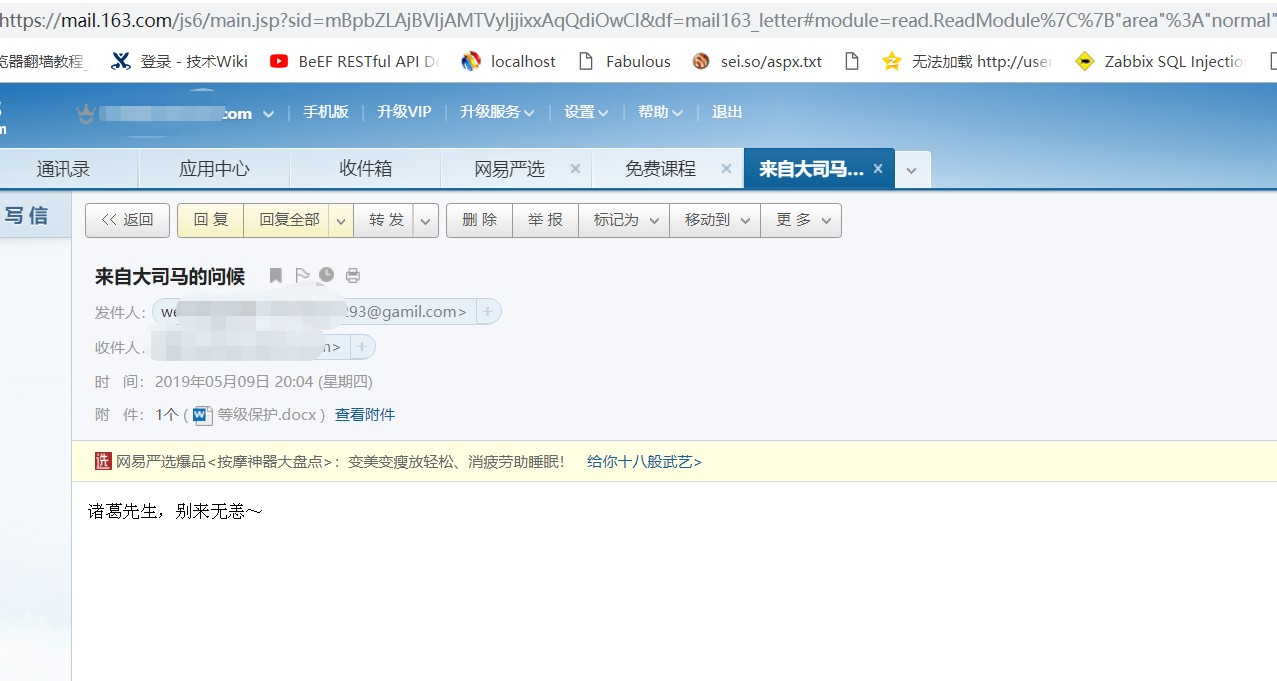Open the Fabulous bookmark

pos(625,62)
